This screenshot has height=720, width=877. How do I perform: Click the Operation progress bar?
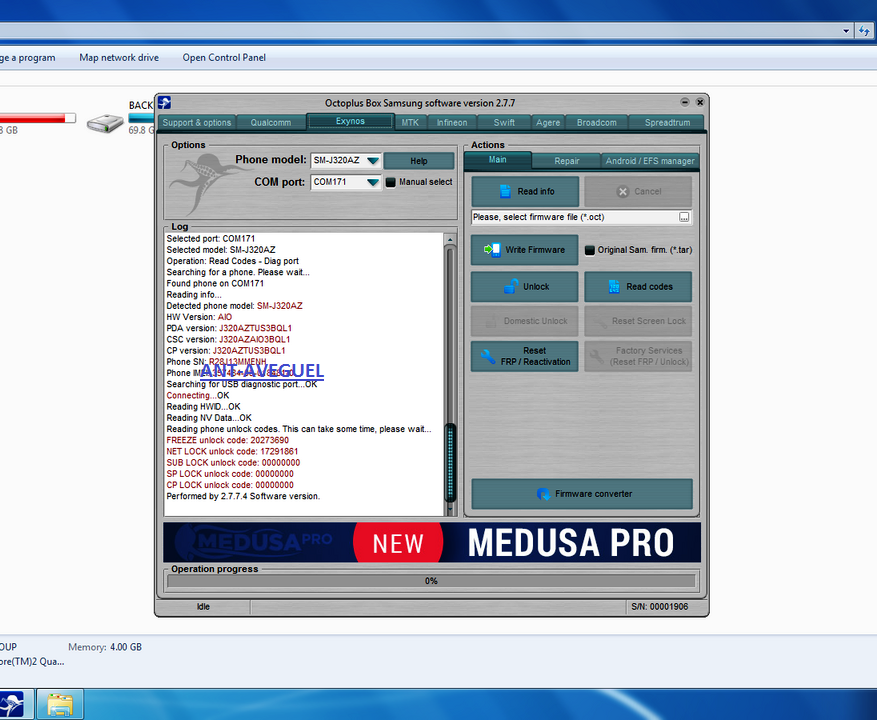pyautogui.click(x=431, y=581)
